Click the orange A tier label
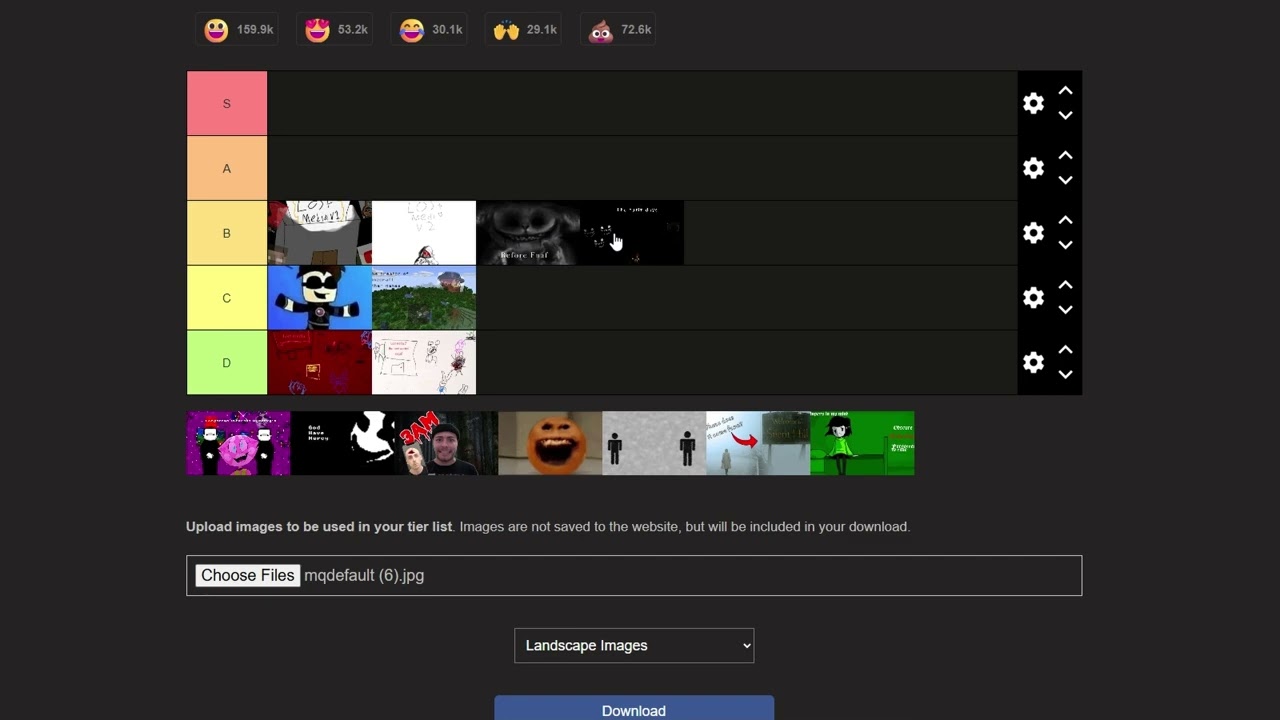Screen dimensions: 1280x720 (x=227, y=168)
